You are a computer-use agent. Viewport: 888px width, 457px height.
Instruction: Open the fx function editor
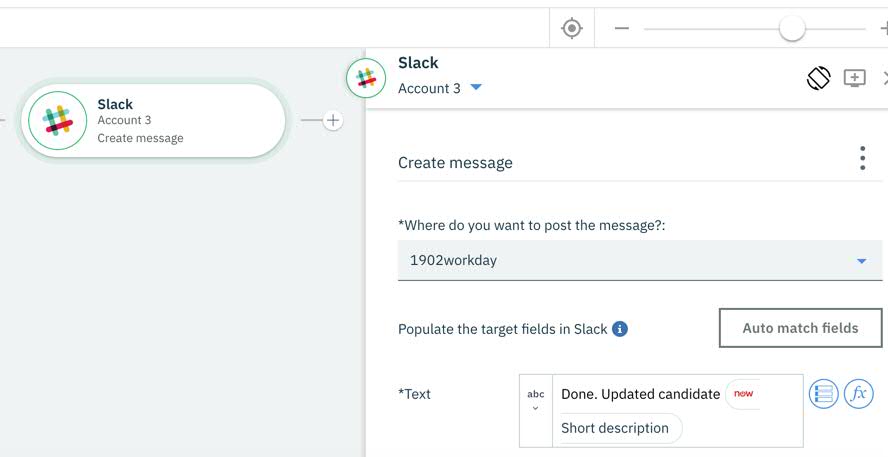coord(859,394)
